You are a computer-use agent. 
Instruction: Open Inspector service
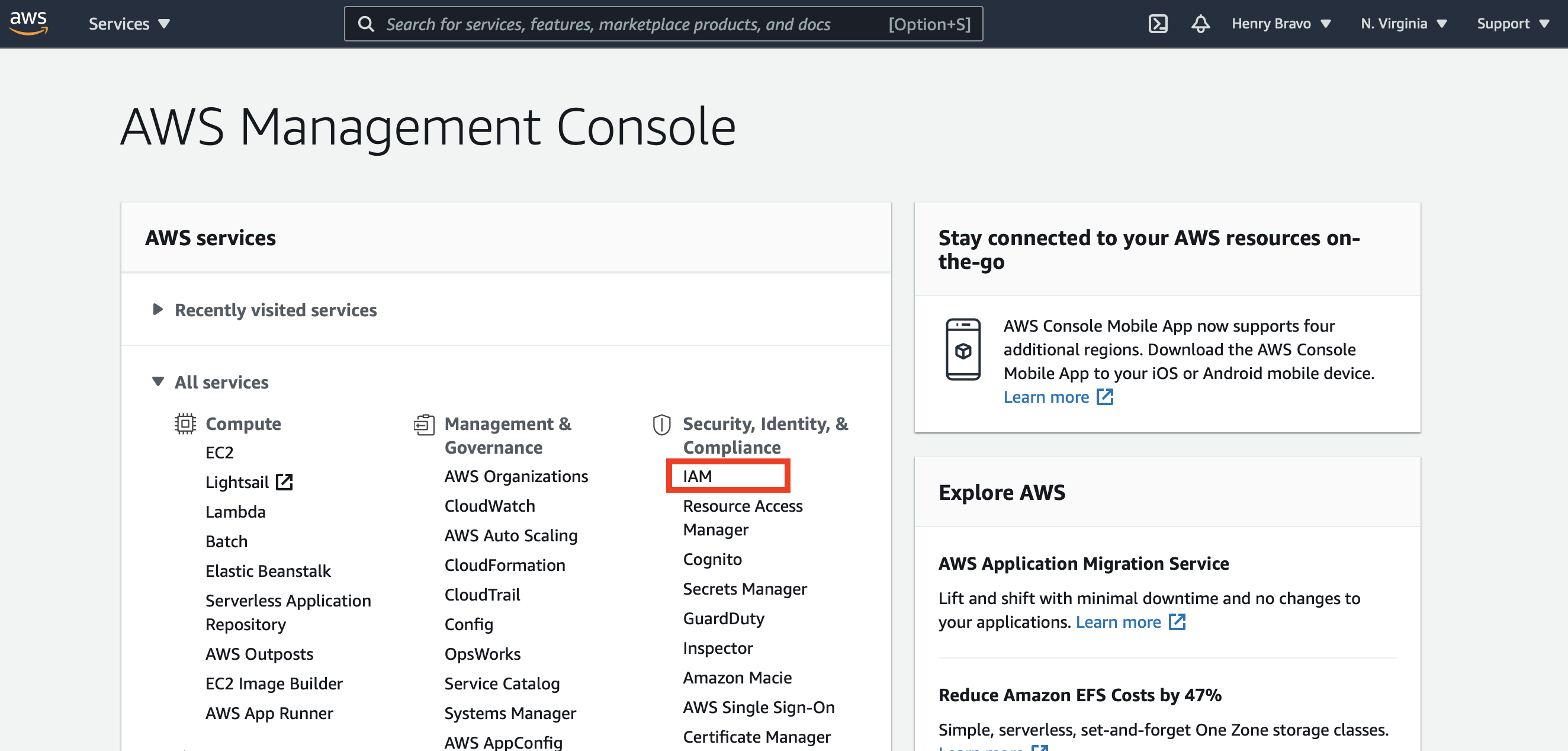click(718, 648)
